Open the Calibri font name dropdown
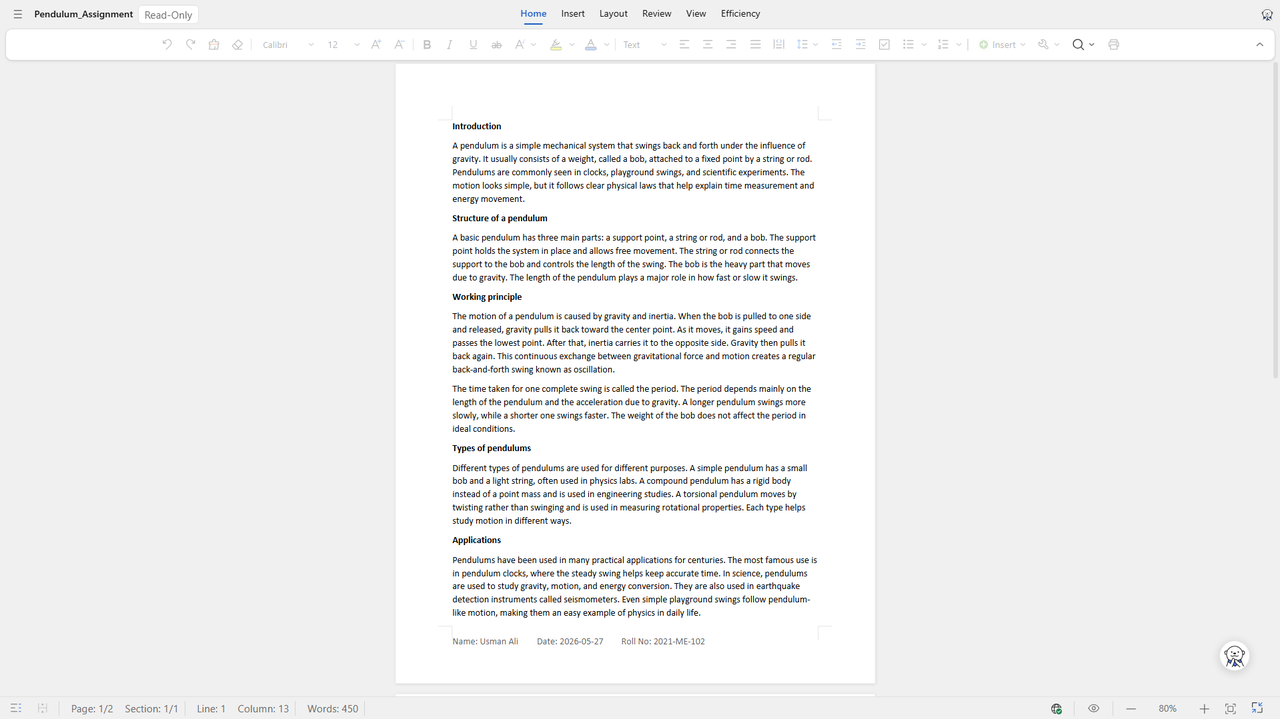This screenshot has height=719, width=1280. coord(288,45)
